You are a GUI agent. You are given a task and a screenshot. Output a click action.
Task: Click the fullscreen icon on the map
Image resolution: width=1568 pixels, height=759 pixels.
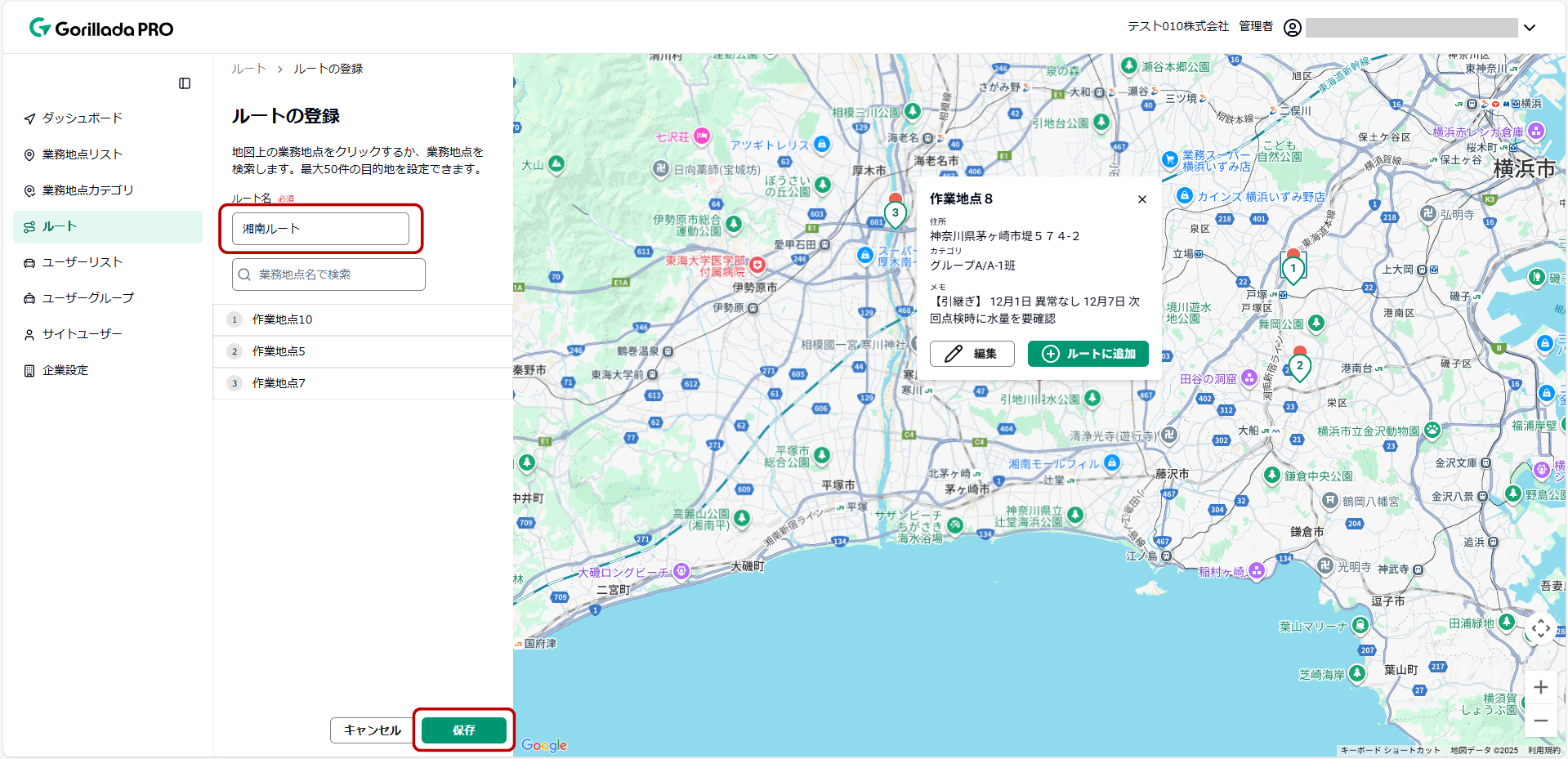coord(1541,629)
